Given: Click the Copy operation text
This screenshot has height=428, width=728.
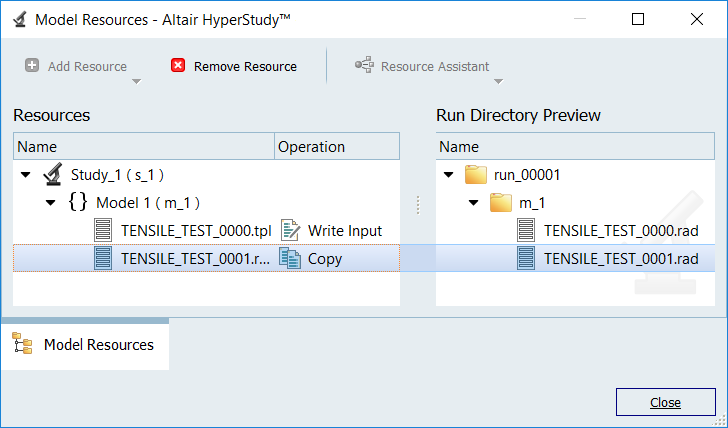Looking at the screenshot, I should click(x=325, y=259).
